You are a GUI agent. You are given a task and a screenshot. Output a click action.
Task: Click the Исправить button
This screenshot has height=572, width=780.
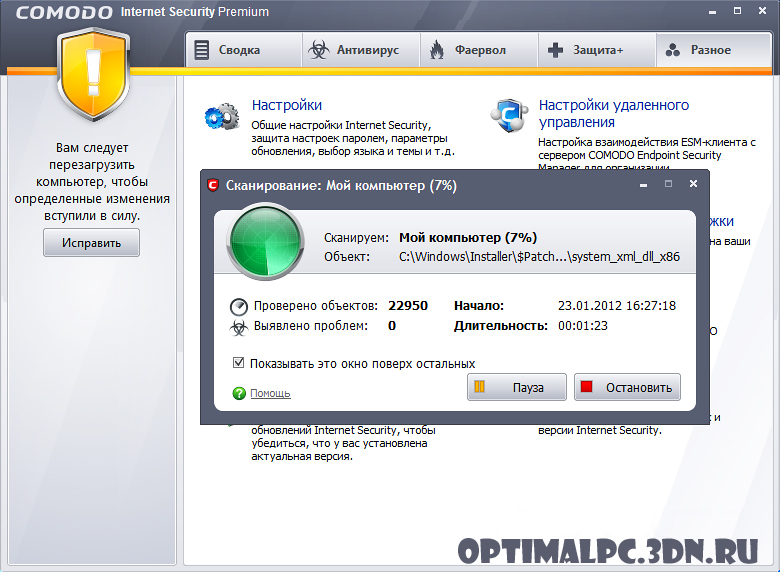91,243
